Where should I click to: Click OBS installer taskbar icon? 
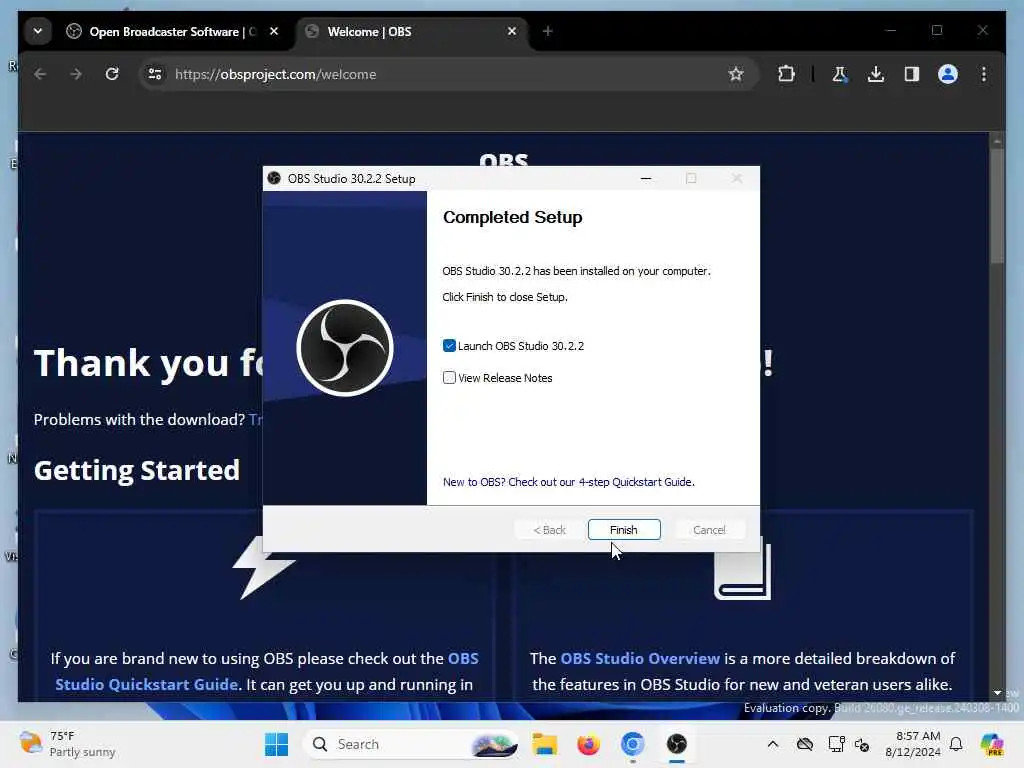[677, 744]
